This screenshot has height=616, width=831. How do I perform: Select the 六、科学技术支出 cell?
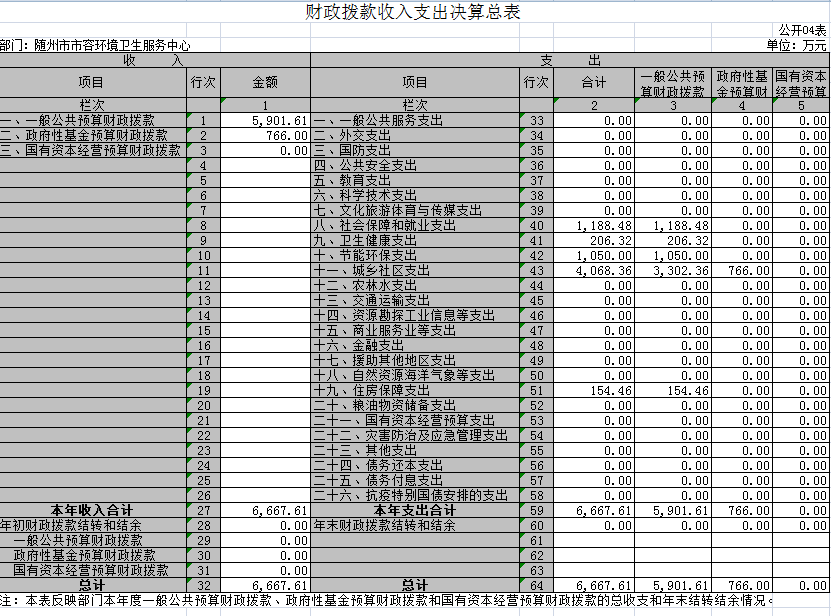point(415,195)
